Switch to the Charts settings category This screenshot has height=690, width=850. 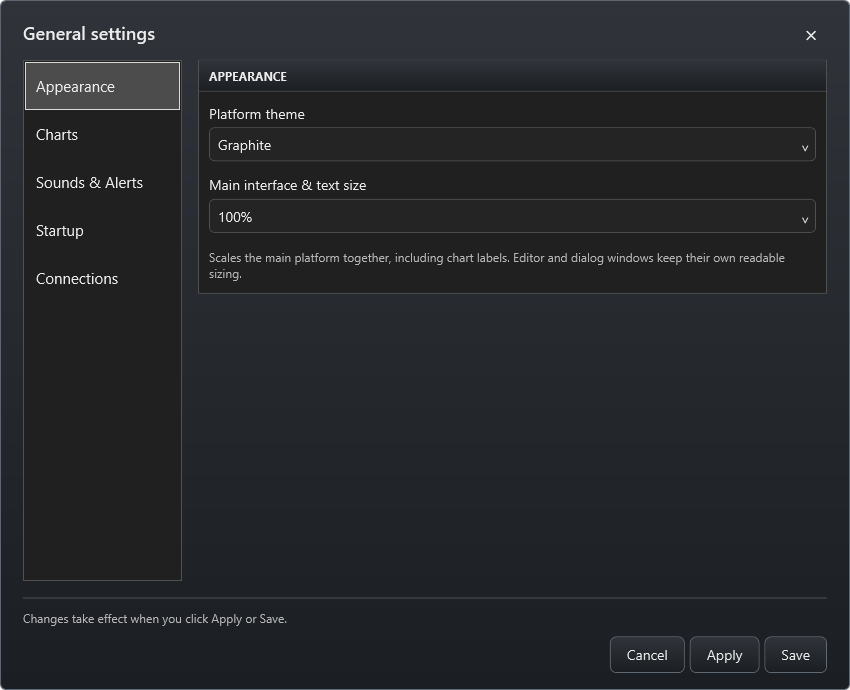[102, 134]
